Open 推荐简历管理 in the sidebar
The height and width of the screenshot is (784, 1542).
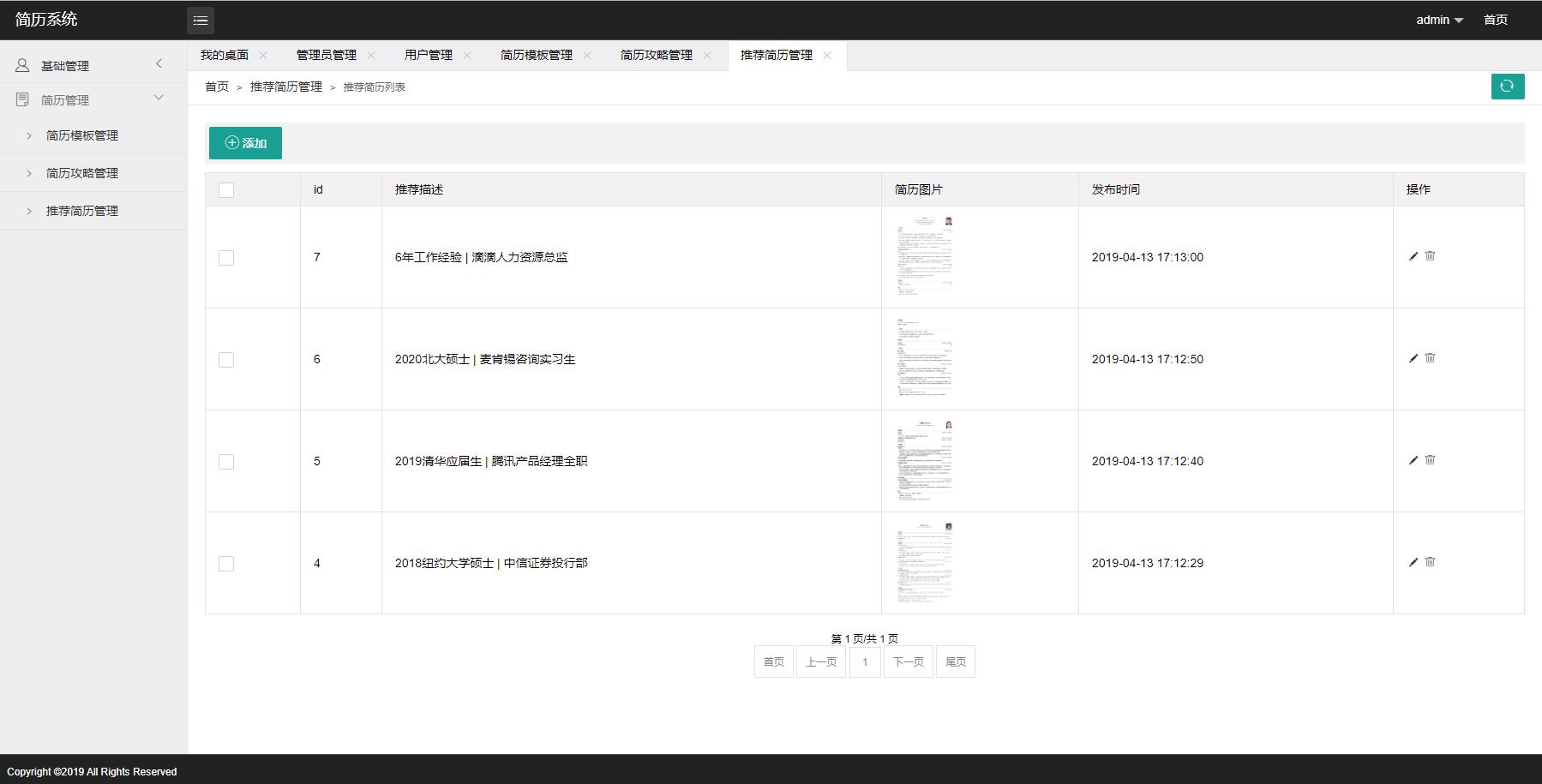point(93,211)
